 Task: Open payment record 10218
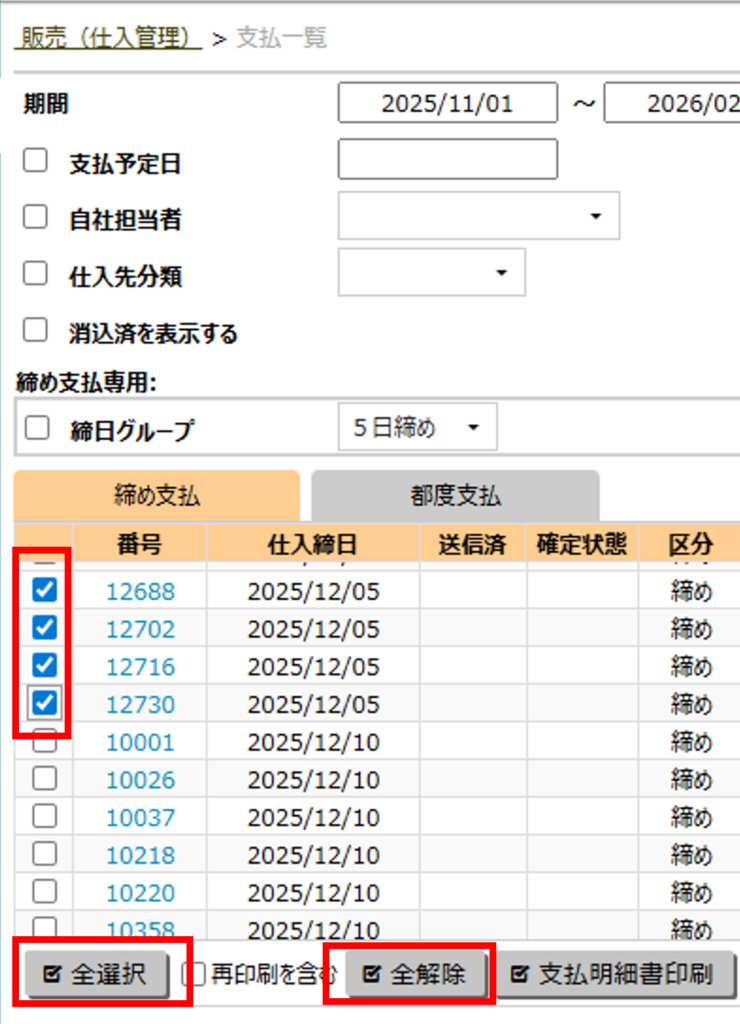pyautogui.click(x=140, y=855)
